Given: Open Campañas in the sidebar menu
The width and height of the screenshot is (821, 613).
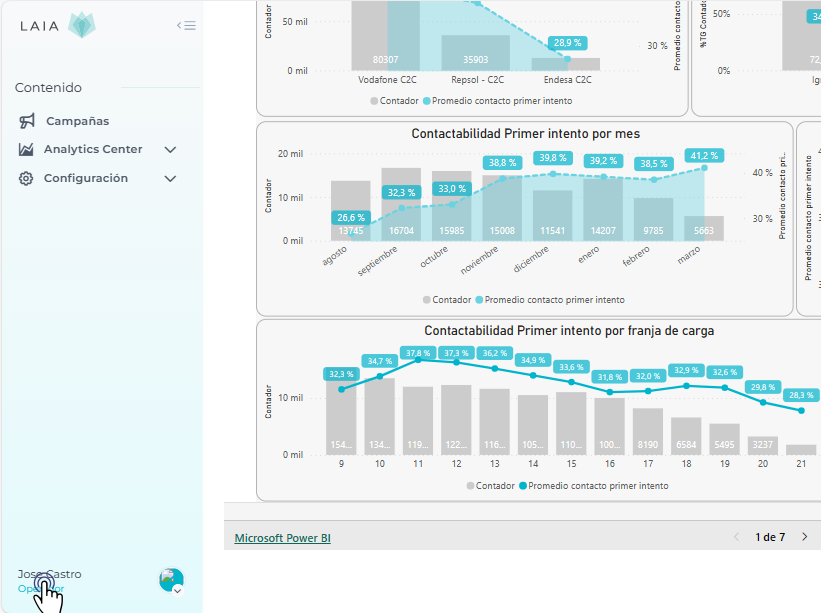Looking at the screenshot, I should (x=77, y=121).
